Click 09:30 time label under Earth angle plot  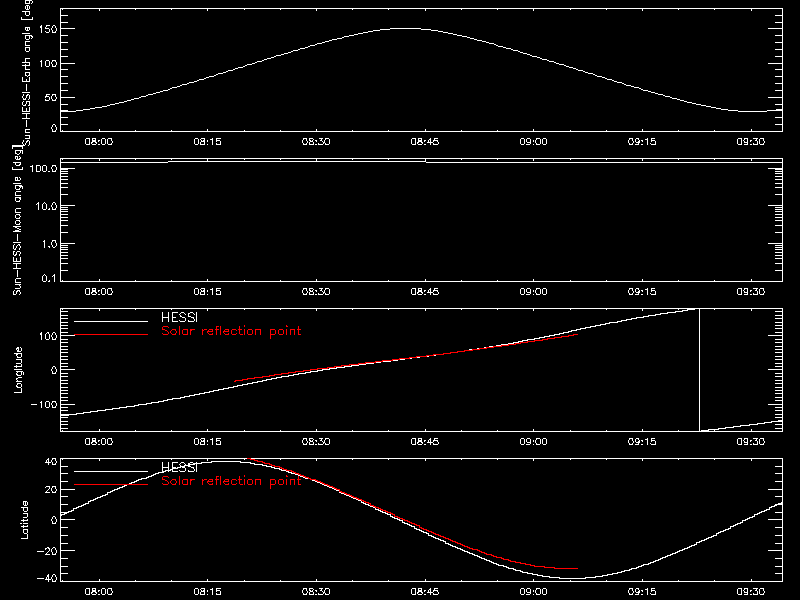(x=751, y=142)
